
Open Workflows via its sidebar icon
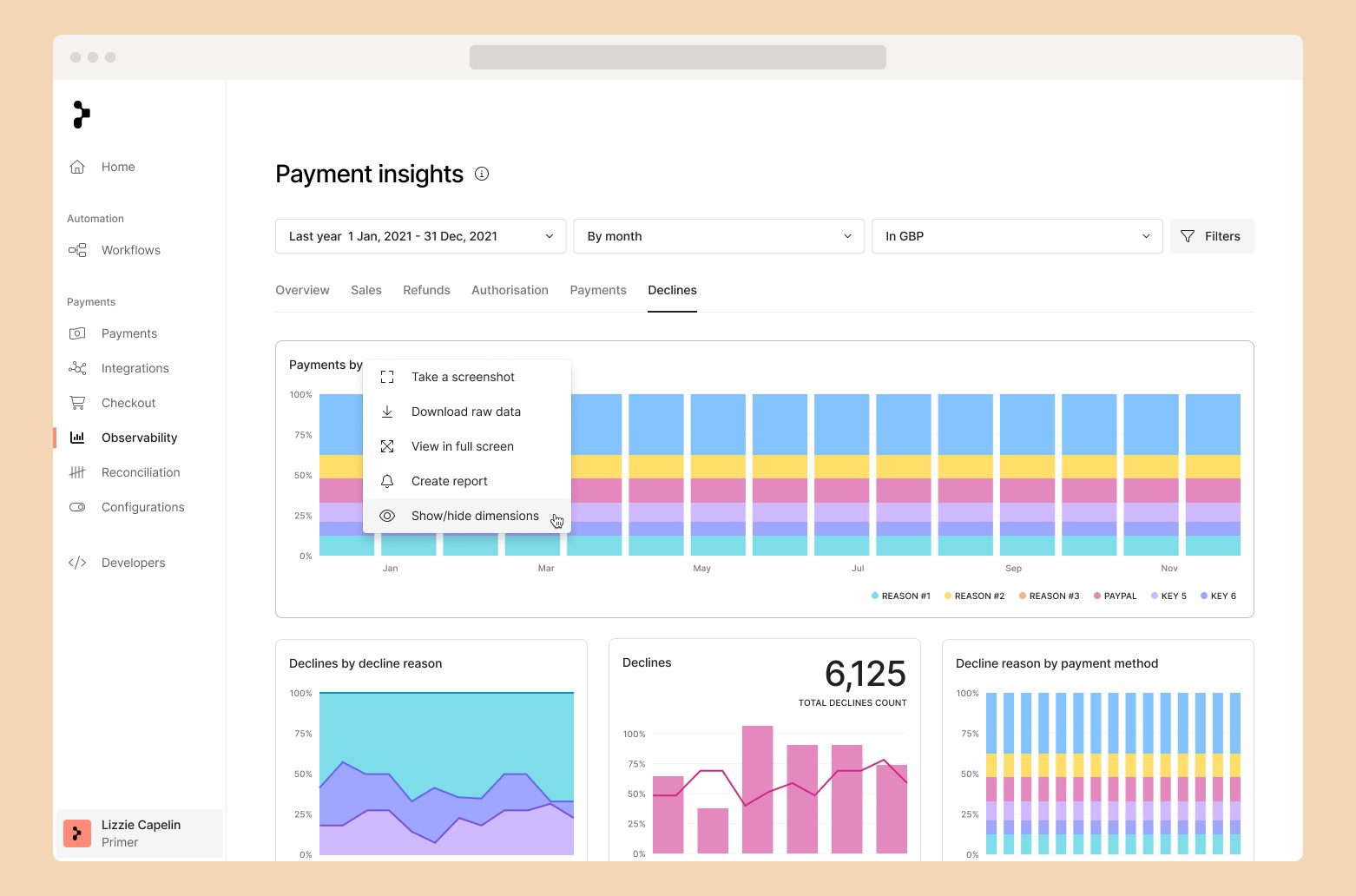(77, 250)
